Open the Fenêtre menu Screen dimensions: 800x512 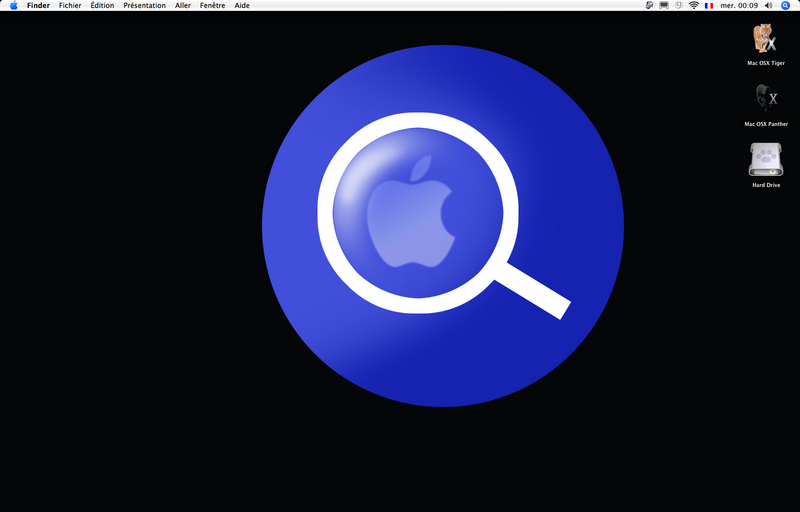[212, 6]
